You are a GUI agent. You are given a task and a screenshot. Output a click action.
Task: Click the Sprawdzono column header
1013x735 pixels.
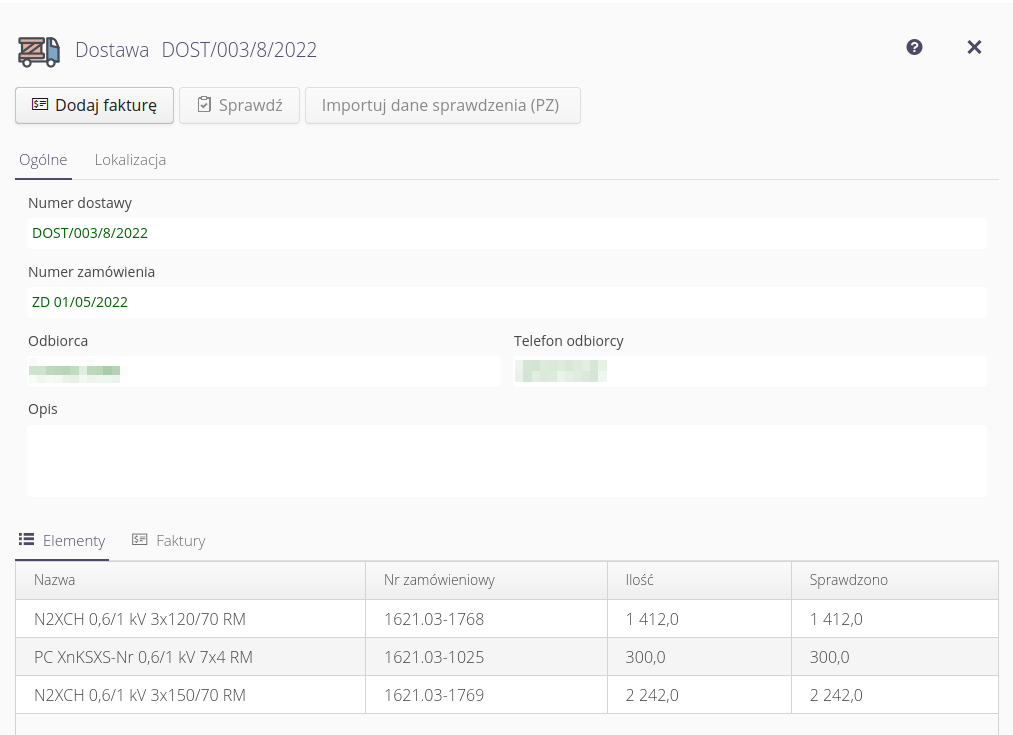click(x=848, y=580)
